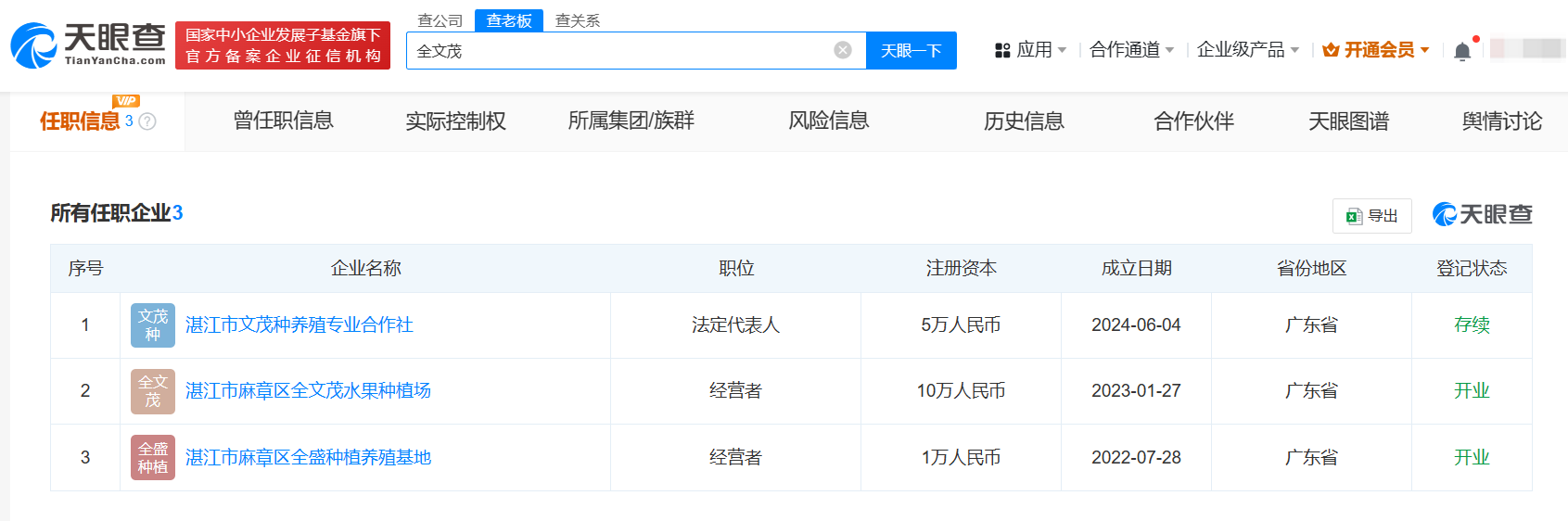Click the help question mark beside 任职信息

(x=147, y=121)
